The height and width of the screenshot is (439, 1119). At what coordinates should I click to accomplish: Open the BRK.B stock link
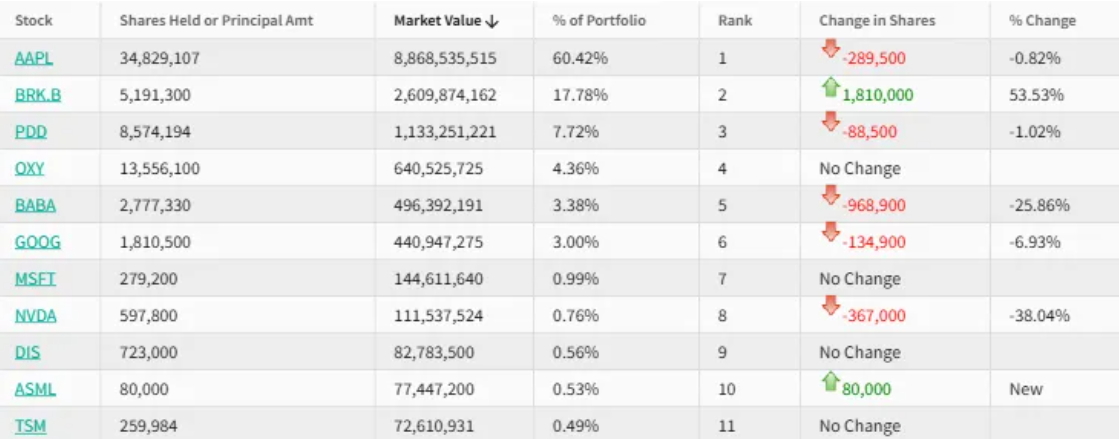click(38, 95)
